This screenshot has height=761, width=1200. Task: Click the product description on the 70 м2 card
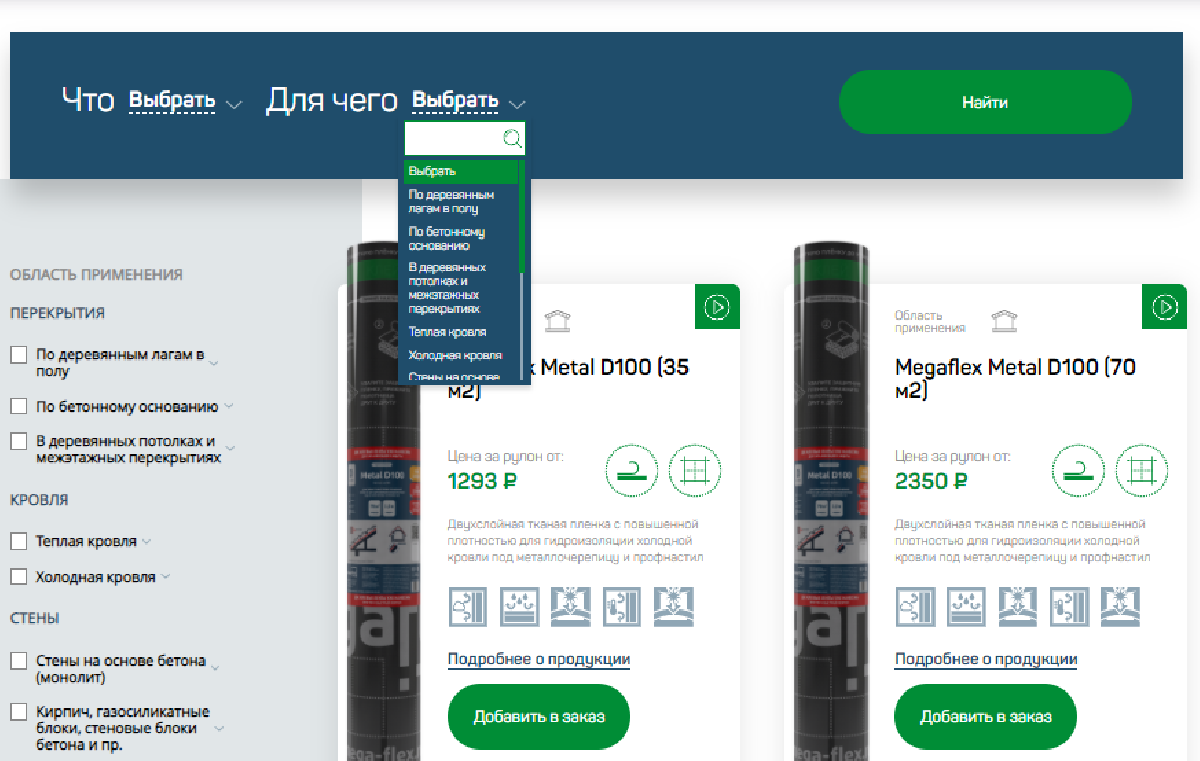(1022, 540)
